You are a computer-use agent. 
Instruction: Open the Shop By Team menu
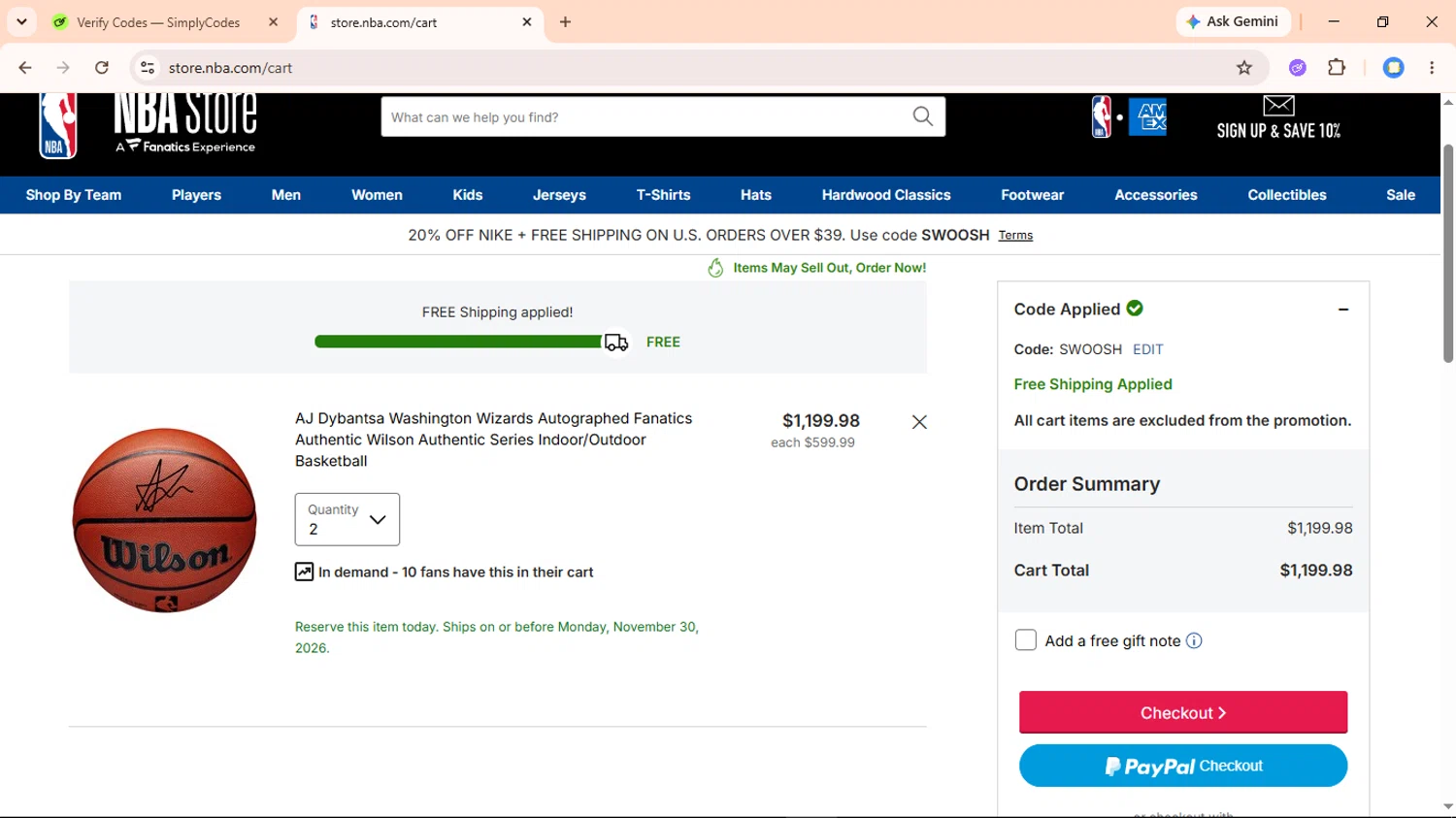(x=74, y=195)
